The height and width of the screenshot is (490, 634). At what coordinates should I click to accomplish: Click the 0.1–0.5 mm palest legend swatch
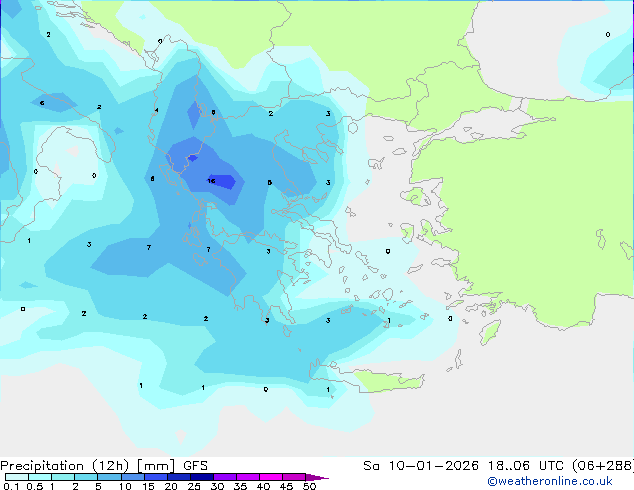[17, 477]
